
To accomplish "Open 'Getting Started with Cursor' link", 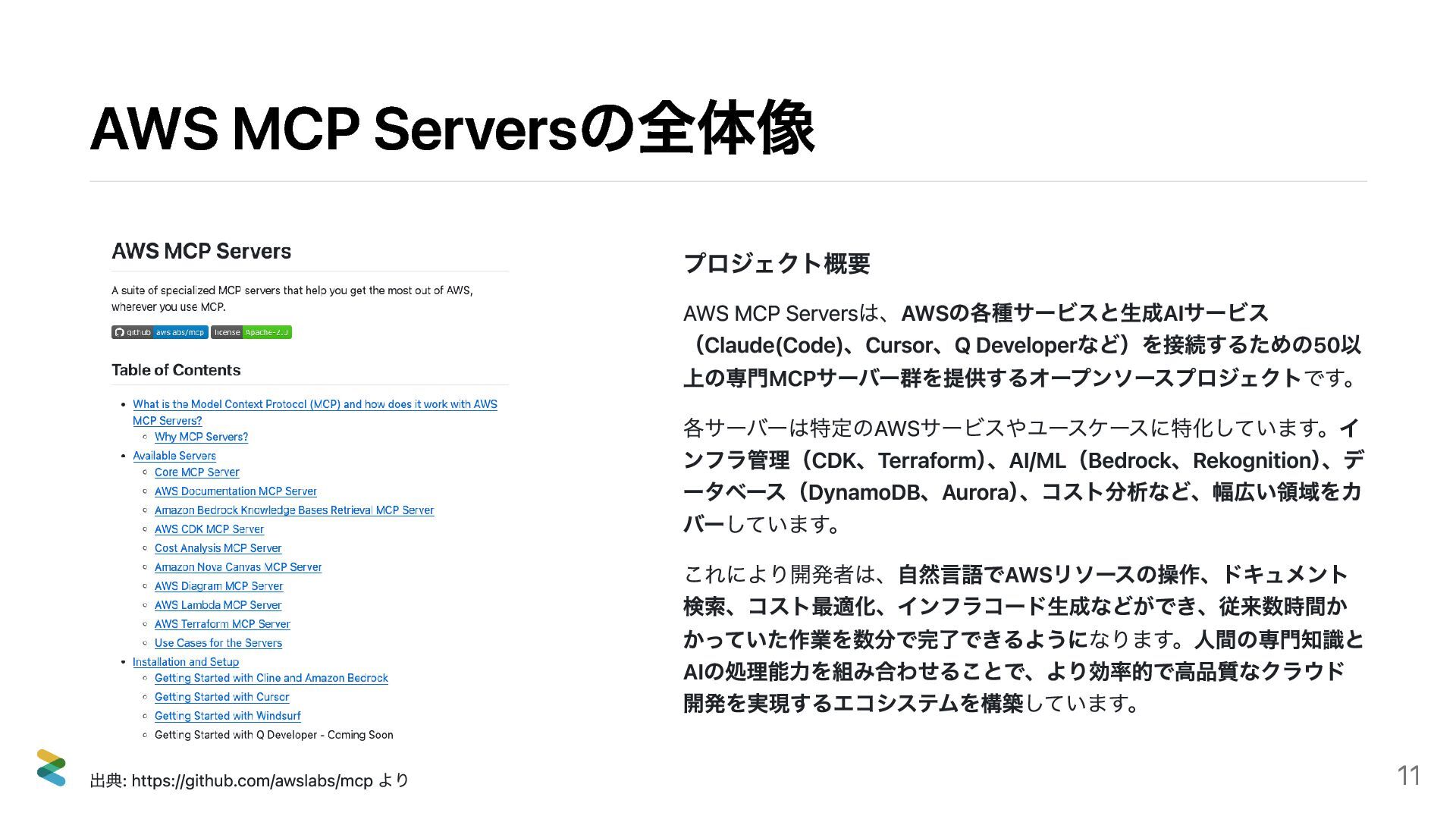I will 222,697.
